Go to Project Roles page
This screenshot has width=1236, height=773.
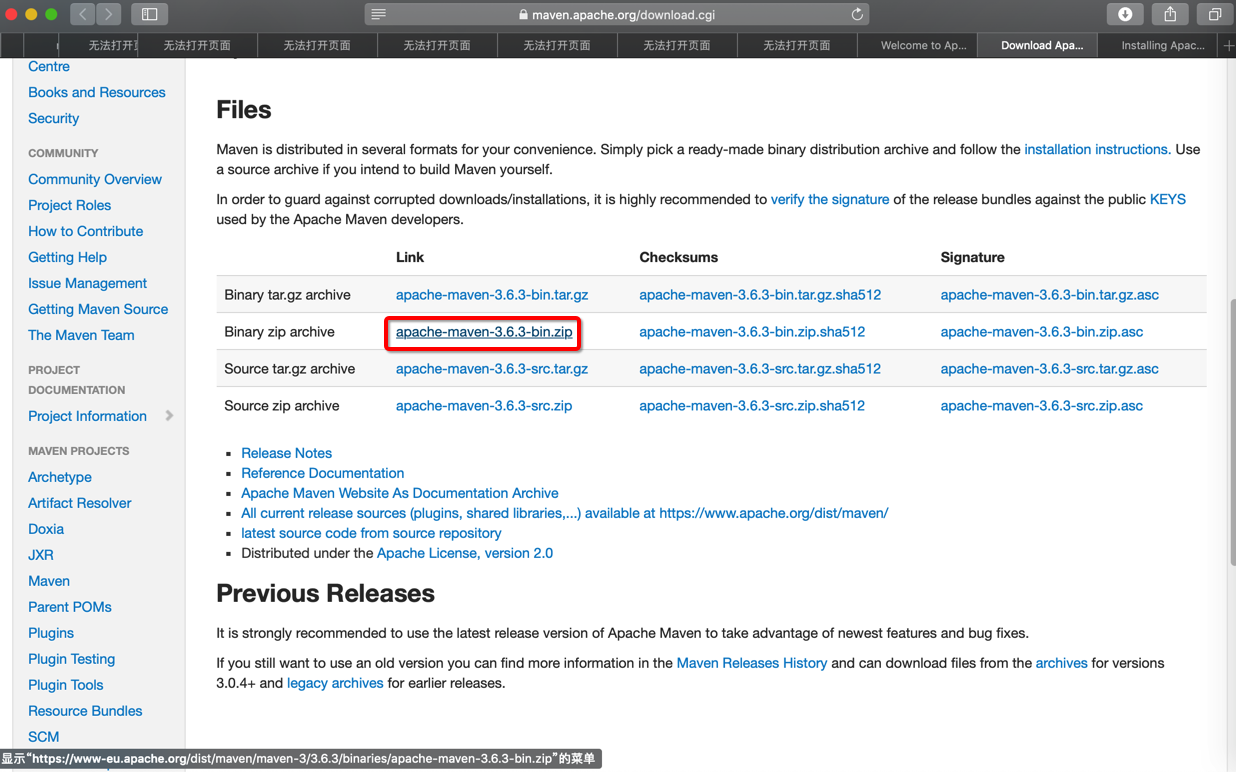click(69, 205)
